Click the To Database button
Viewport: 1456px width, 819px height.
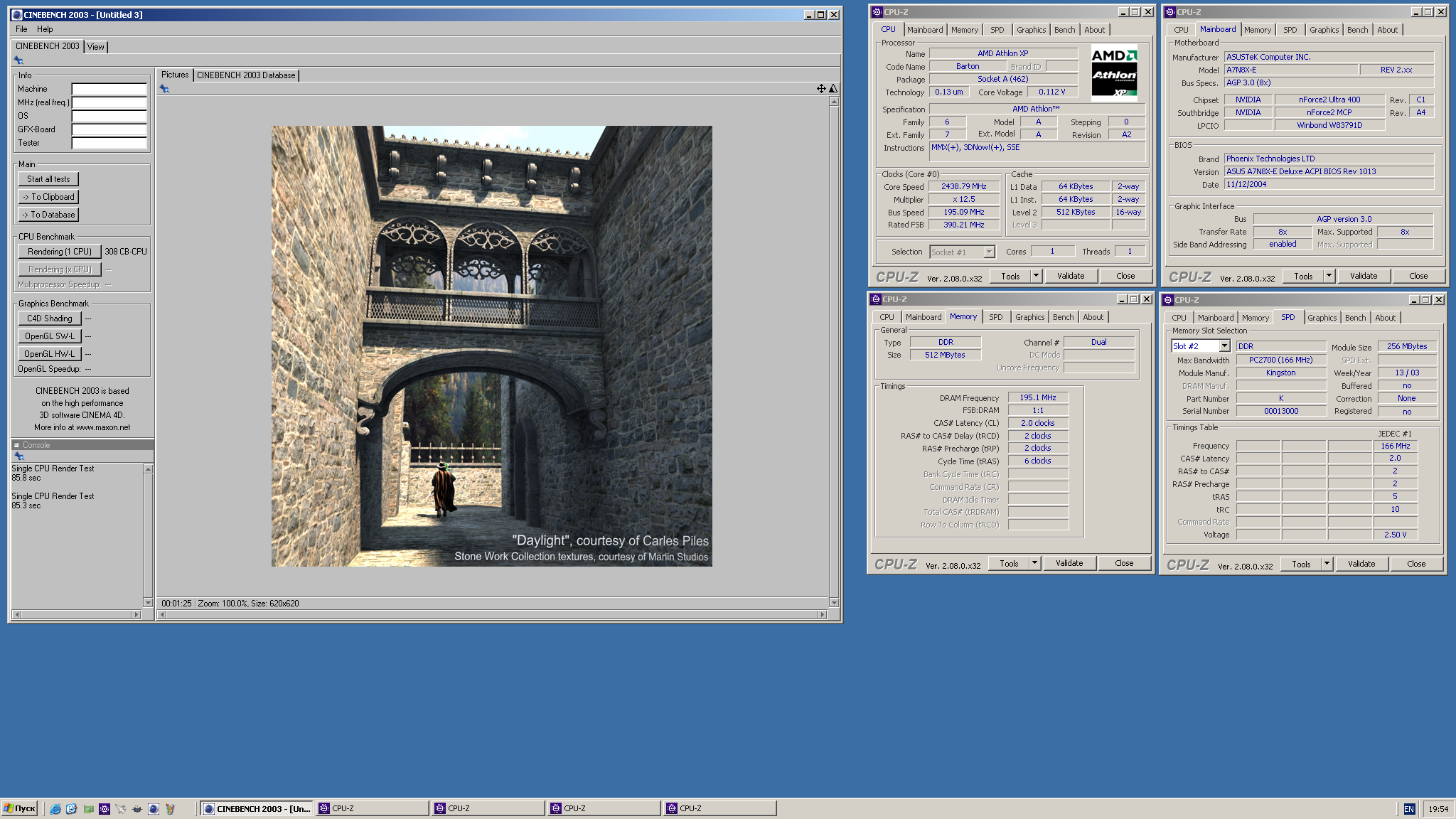(48, 215)
